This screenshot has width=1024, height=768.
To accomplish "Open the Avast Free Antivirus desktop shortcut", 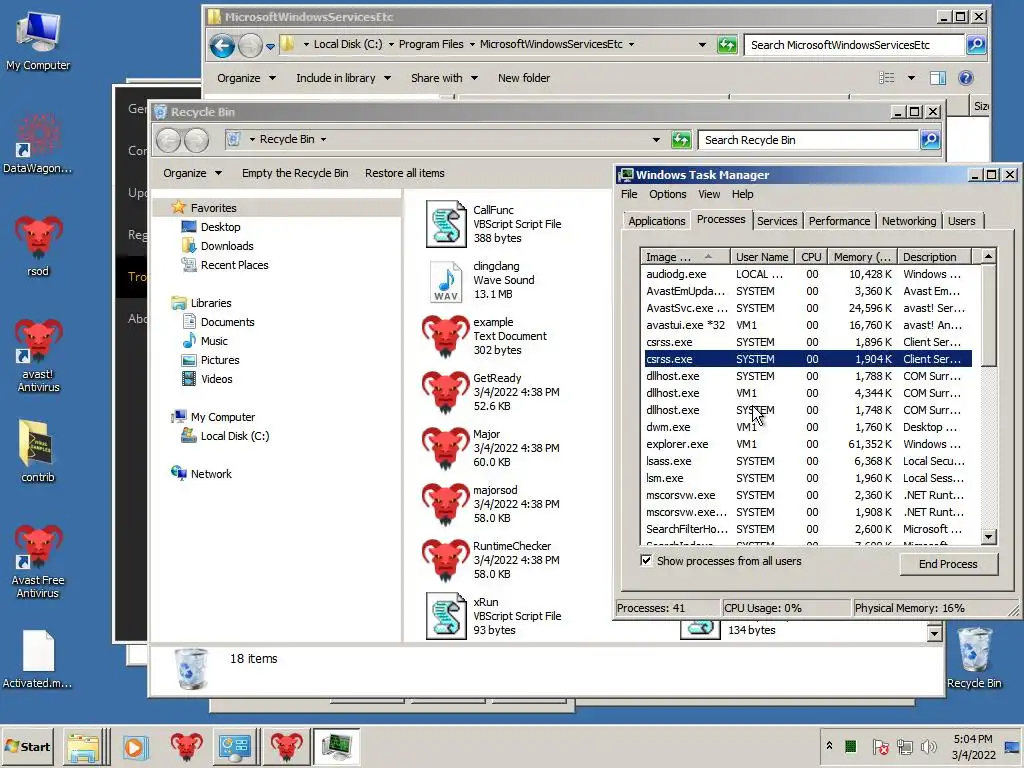I will click(38, 562).
